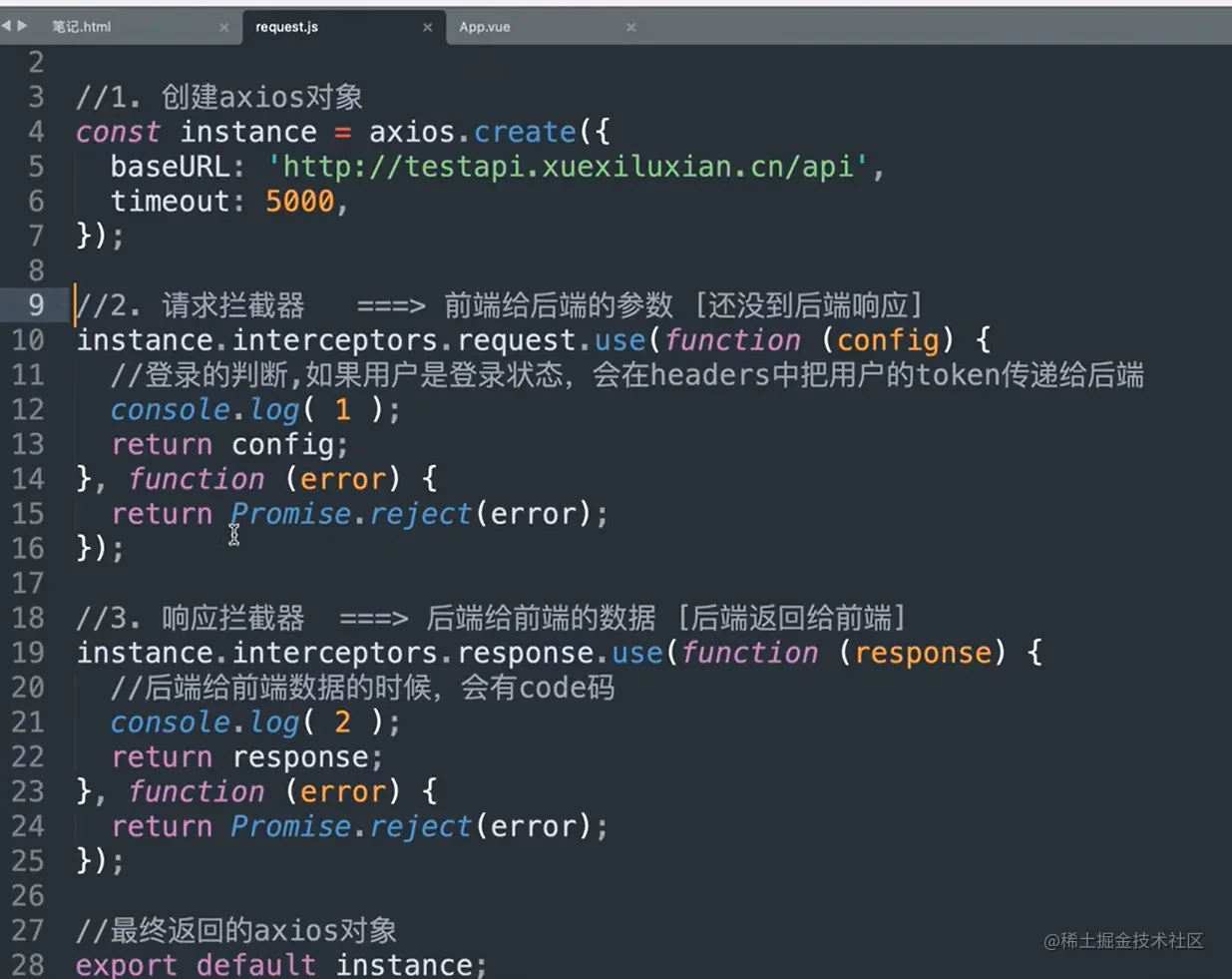This screenshot has width=1232, height=979.
Task: Click the next-tab right arrow
Action: click(x=22, y=25)
